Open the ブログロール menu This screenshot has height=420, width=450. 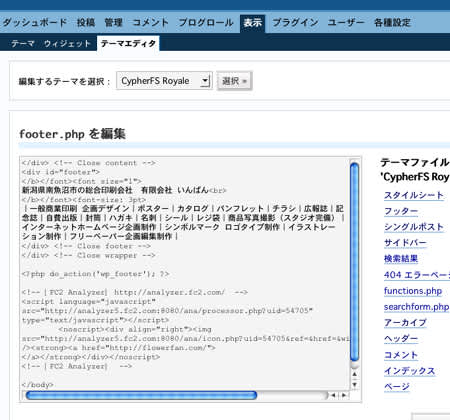coord(206,23)
